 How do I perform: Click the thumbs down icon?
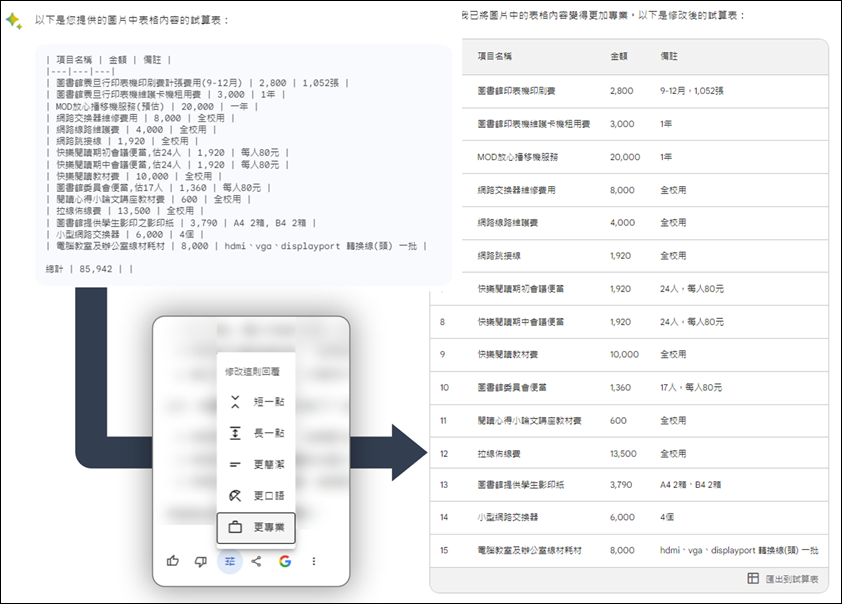(x=201, y=562)
